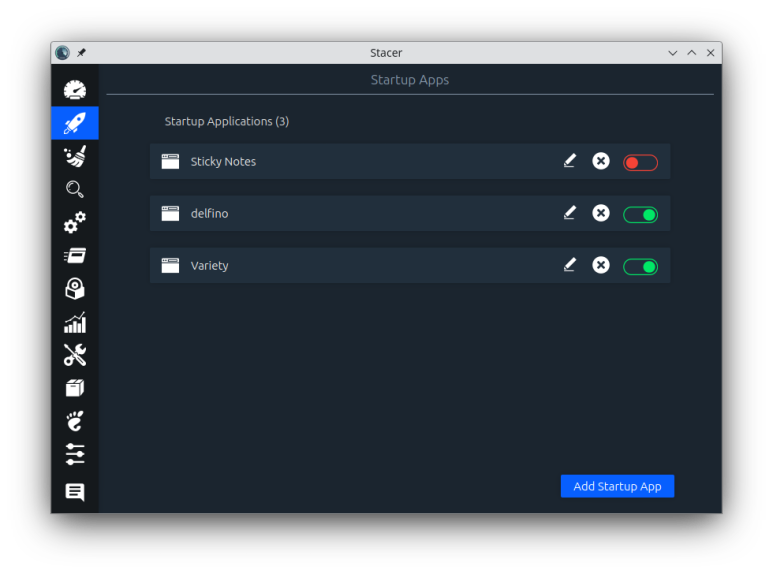The width and height of the screenshot is (773, 574).
Task: Disable the Variety startup toggle
Action: click(640, 267)
